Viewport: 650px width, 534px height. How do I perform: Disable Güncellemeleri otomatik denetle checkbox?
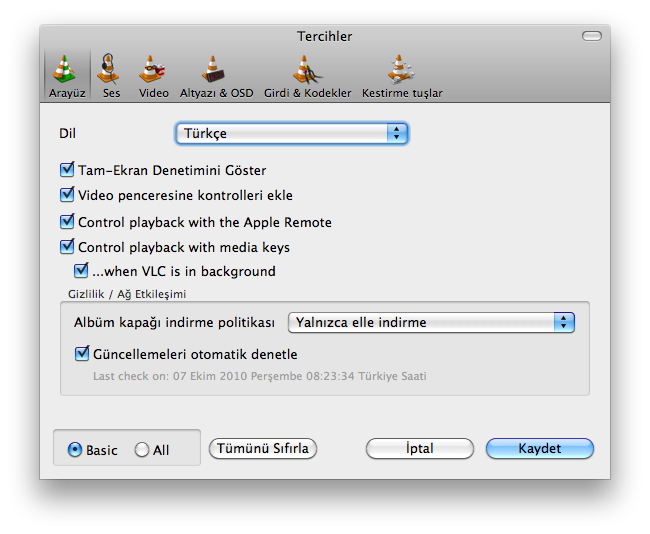[82, 354]
